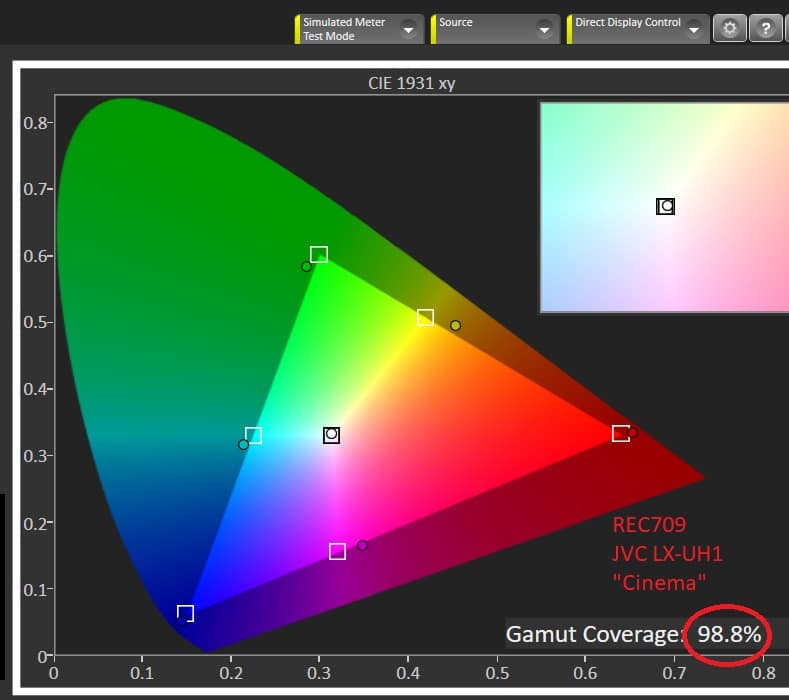Expand the Source dropdown arrow
Image resolution: width=789 pixels, height=700 pixels.
point(544,30)
